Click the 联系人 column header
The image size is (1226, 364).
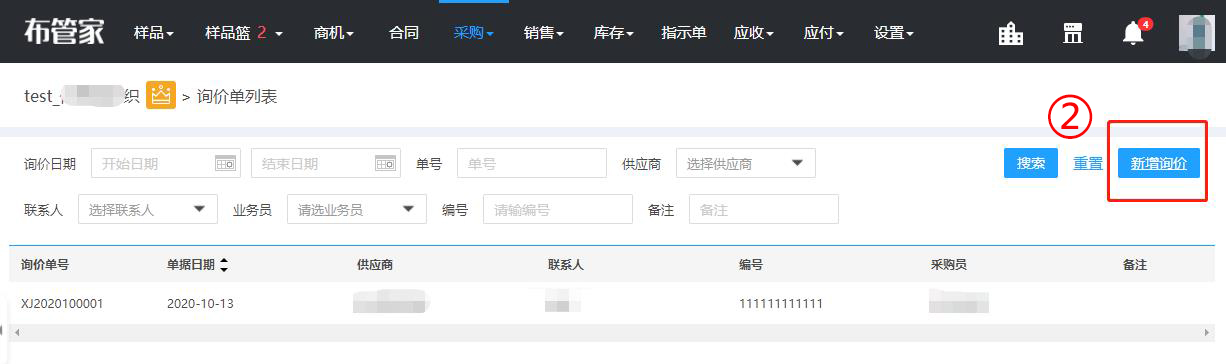tap(566, 265)
